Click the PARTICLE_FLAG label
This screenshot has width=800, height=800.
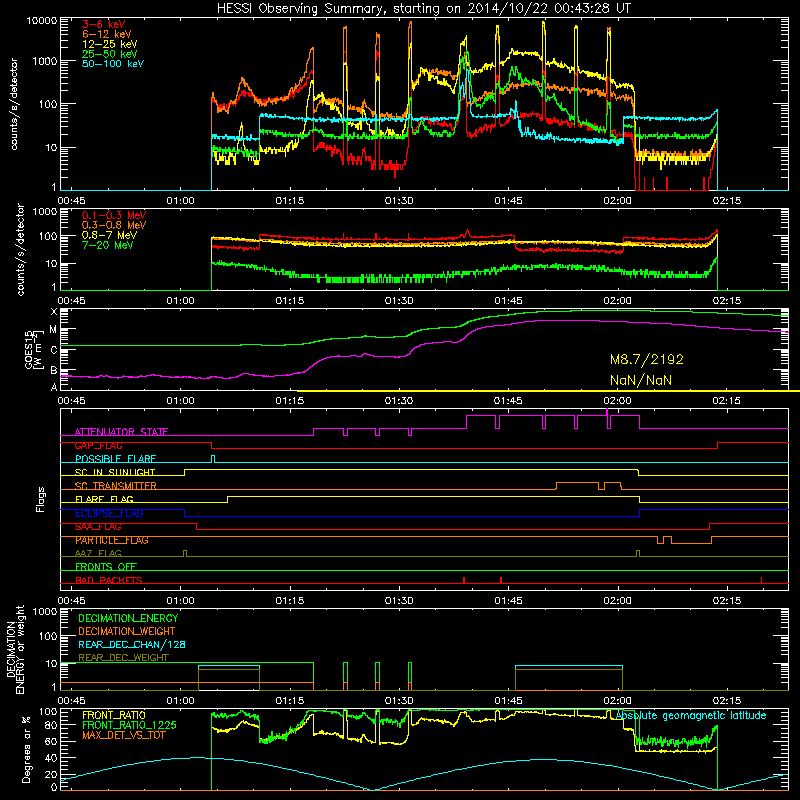click(112, 540)
